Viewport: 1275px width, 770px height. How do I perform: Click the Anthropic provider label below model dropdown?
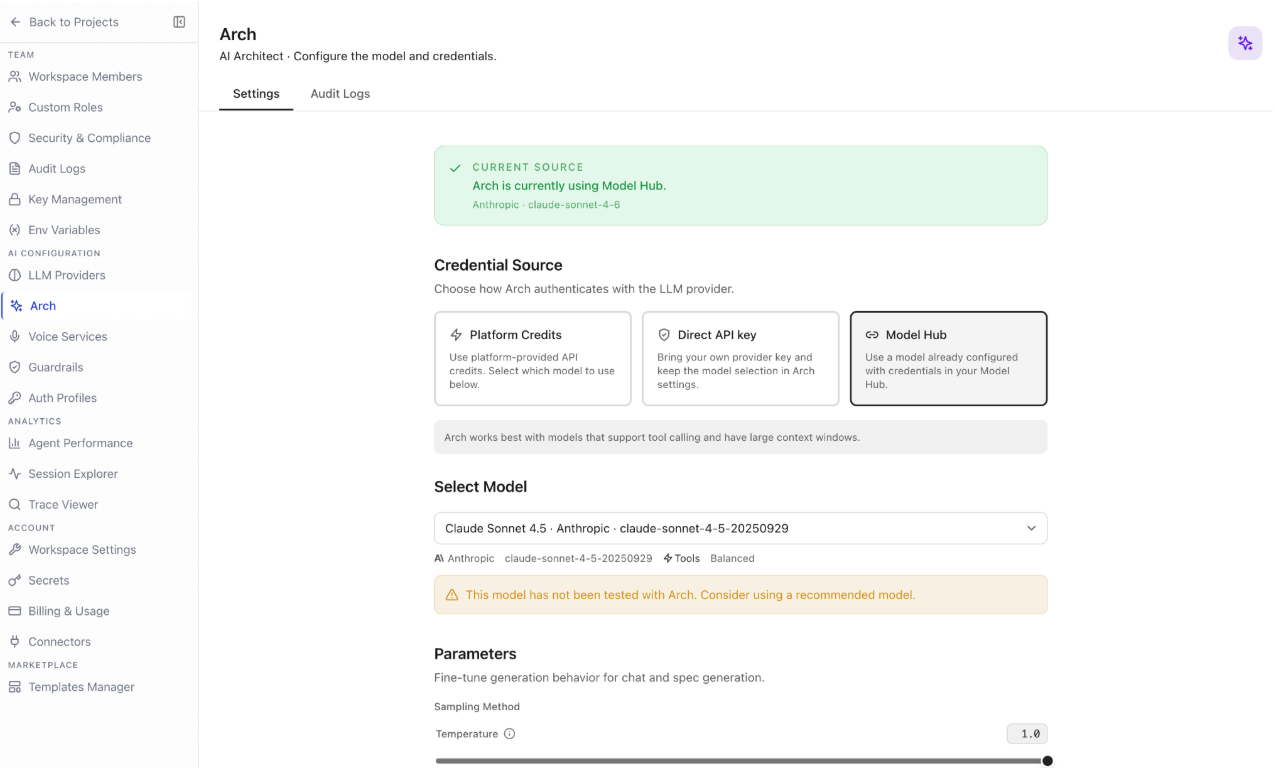pos(464,558)
